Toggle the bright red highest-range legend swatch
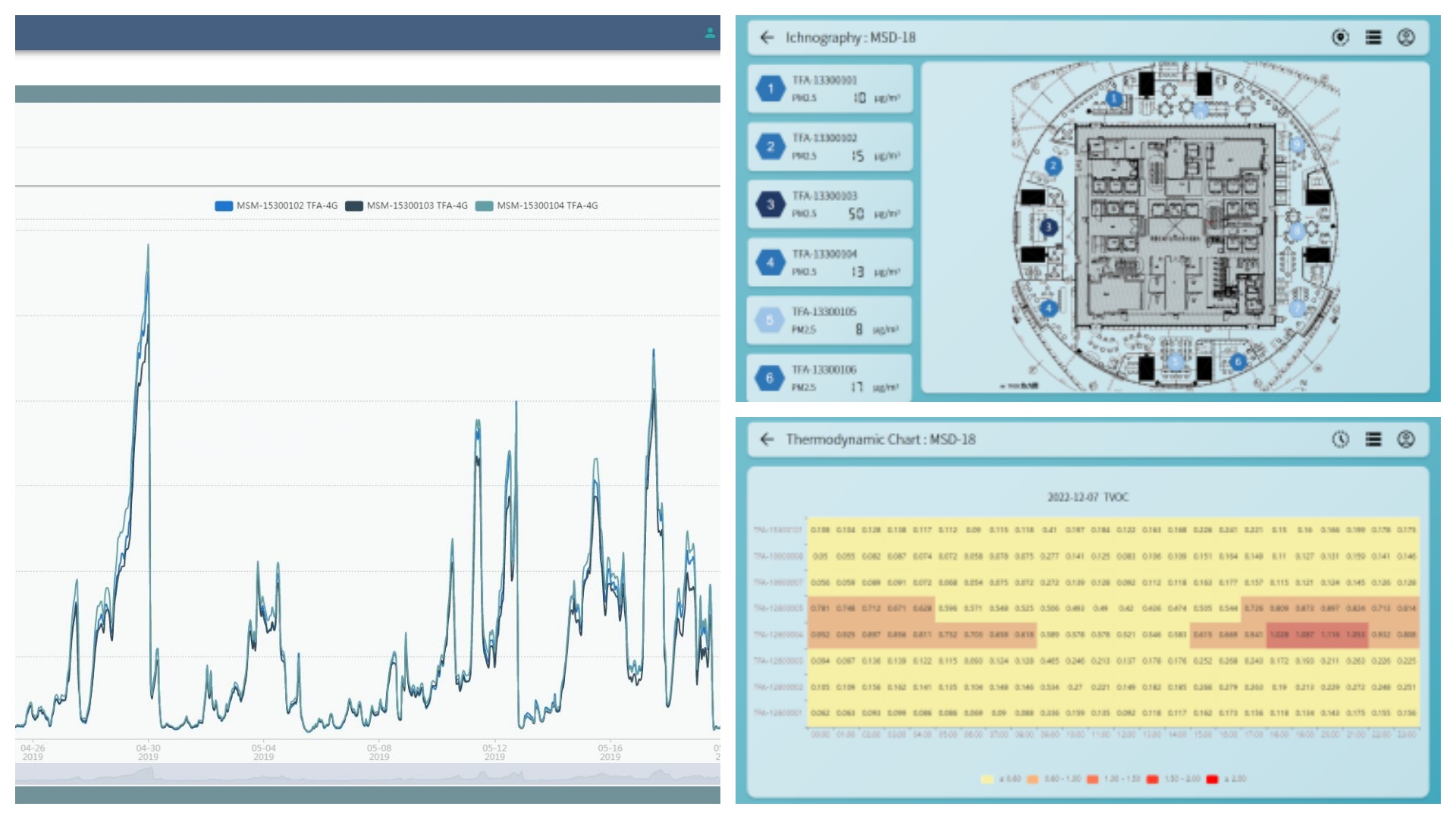Image resolution: width=1456 pixels, height=819 pixels. tap(1212, 779)
